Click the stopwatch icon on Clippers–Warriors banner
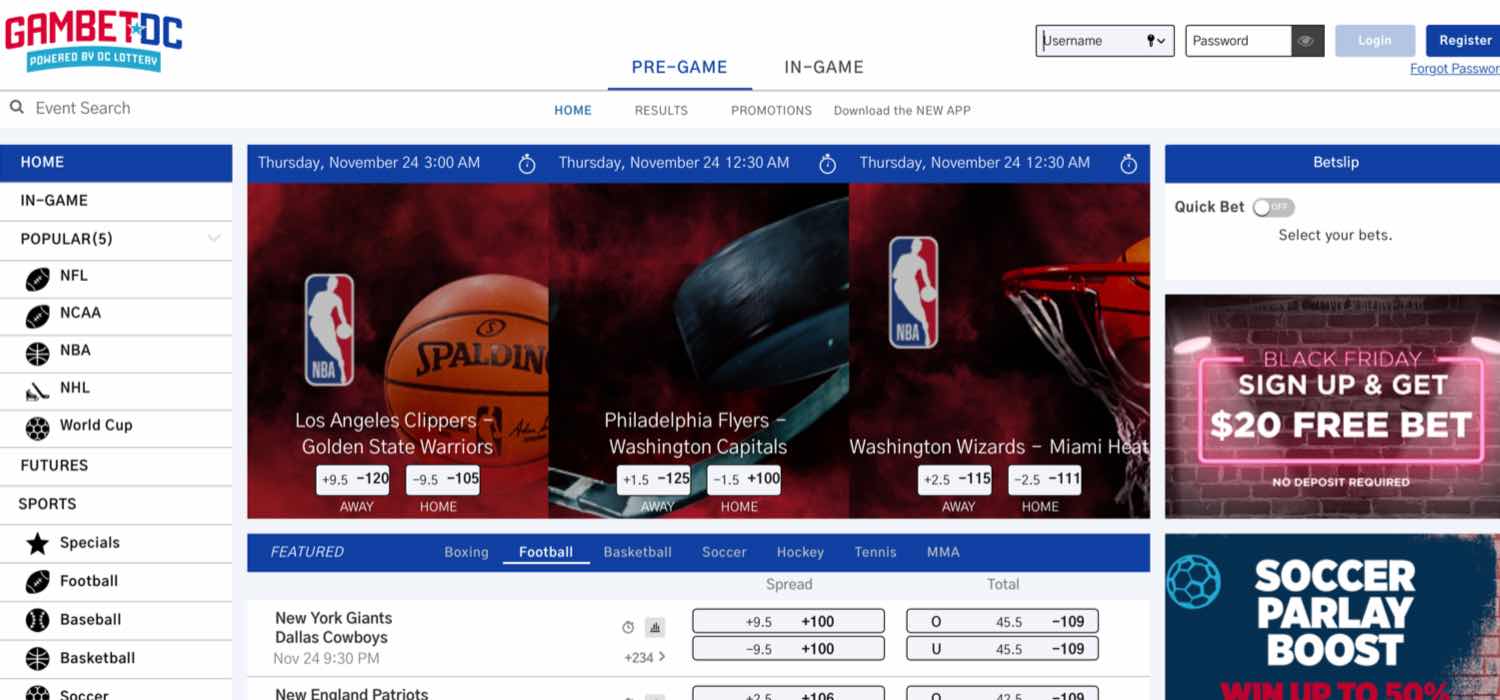Image resolution: width=1500 pixels, height=700 pixels. point(527,164)
